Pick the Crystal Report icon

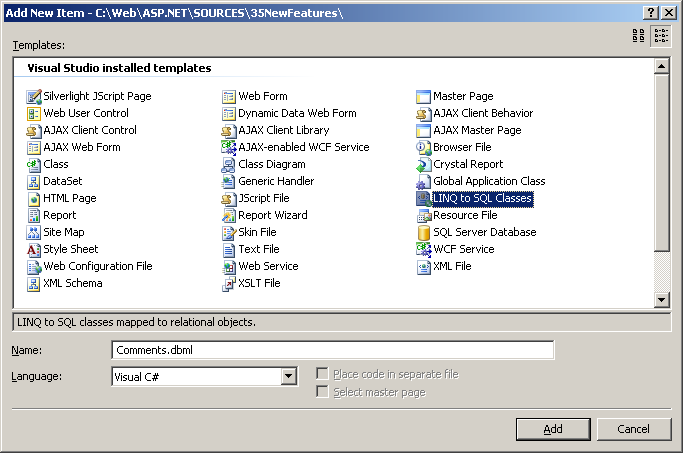tap(423, 164)
